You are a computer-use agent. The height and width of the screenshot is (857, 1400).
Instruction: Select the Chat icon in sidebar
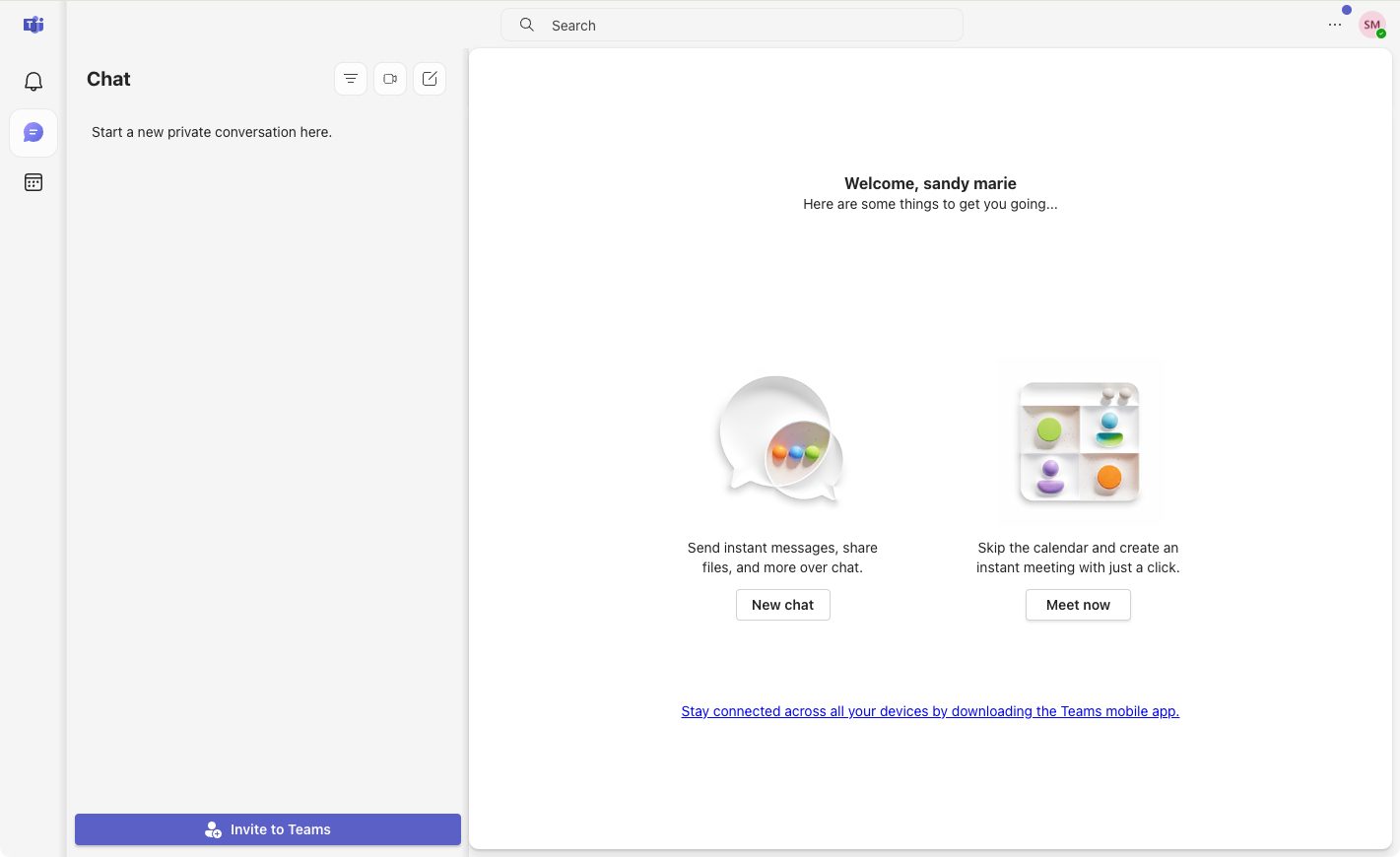click(33, 133)
